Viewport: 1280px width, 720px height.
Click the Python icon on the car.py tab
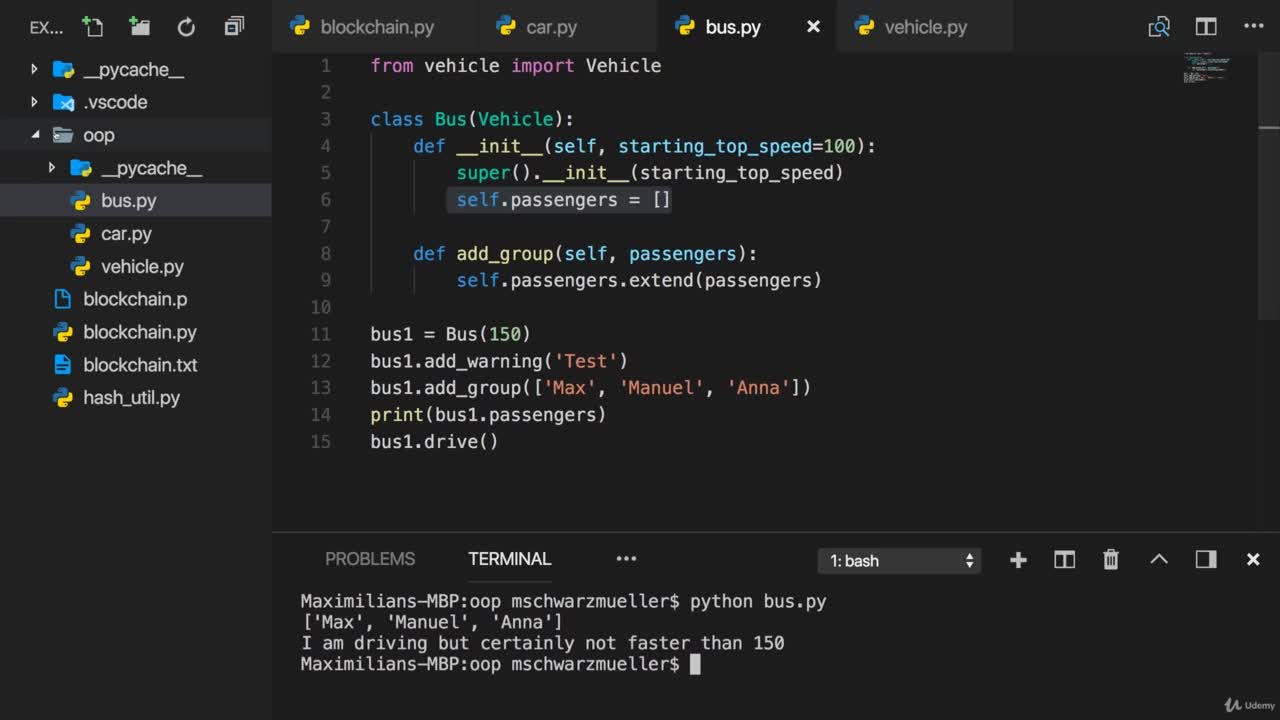tap(506, 26)
